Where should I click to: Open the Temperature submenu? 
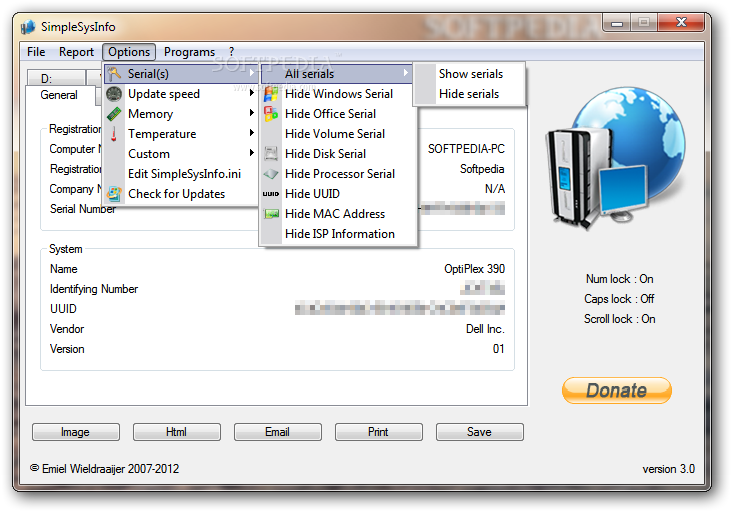[x=181, y=134]
